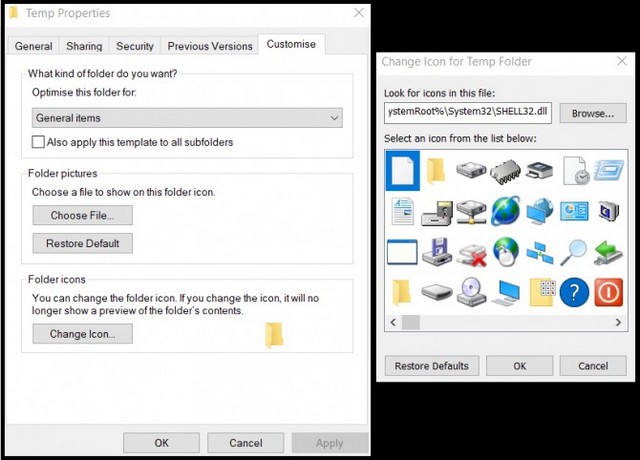Click OK in Temp Properties window
Viewport: 640px width, 460px height.
[161, 443]
